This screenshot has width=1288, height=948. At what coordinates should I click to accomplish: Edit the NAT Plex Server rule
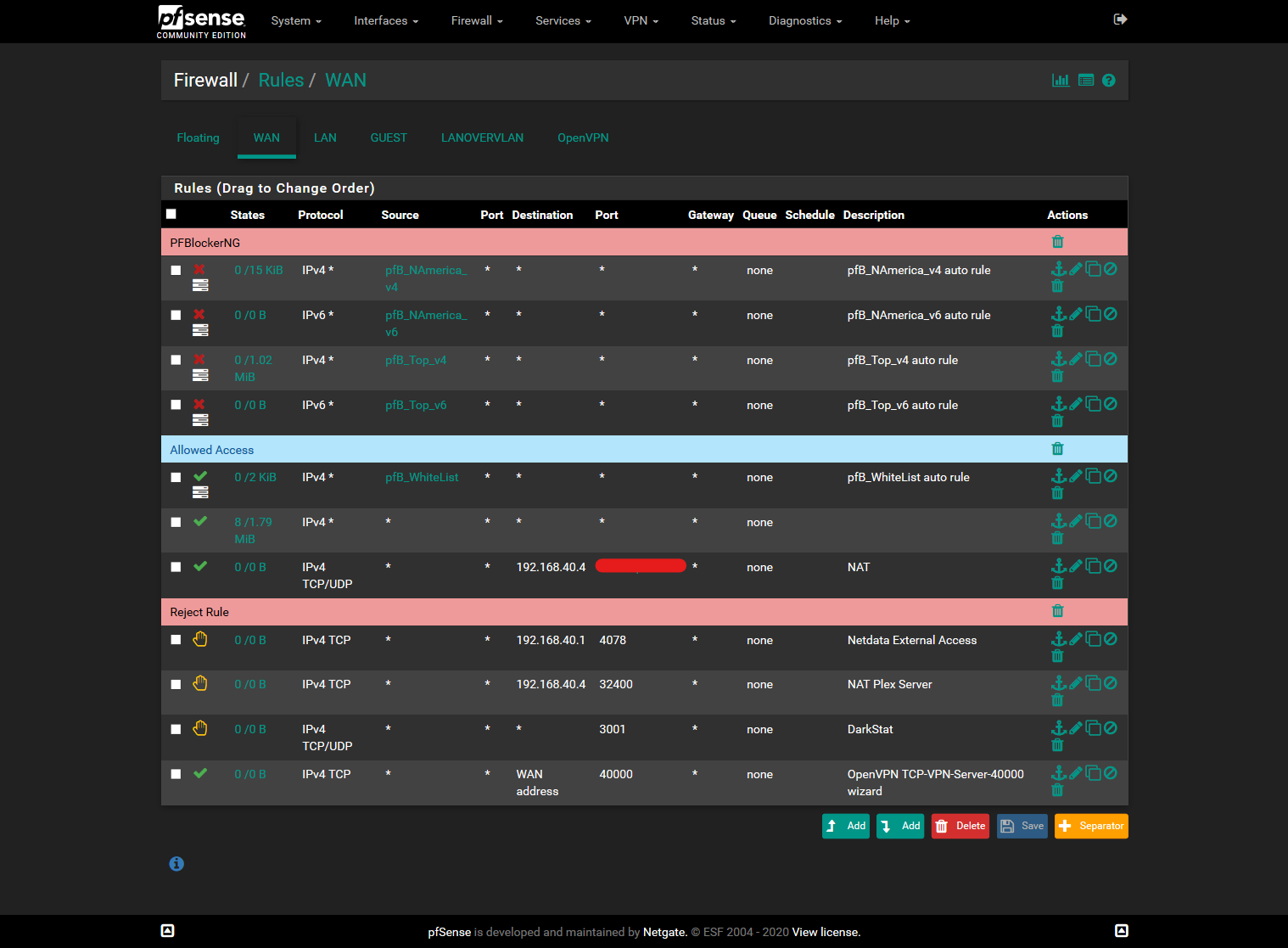tap(1076, 683)
